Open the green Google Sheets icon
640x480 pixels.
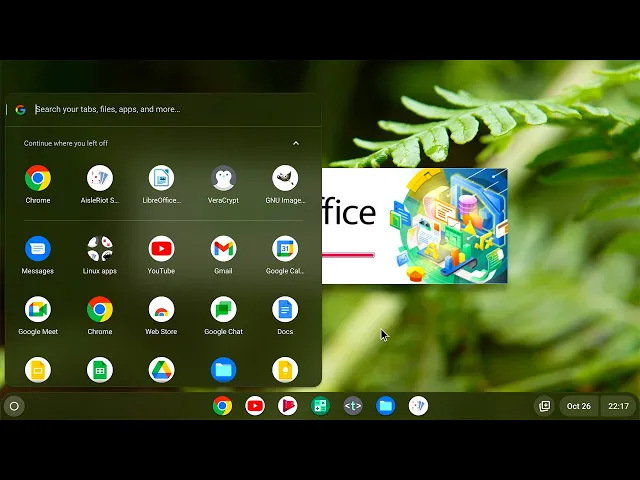tap(100, 370)
